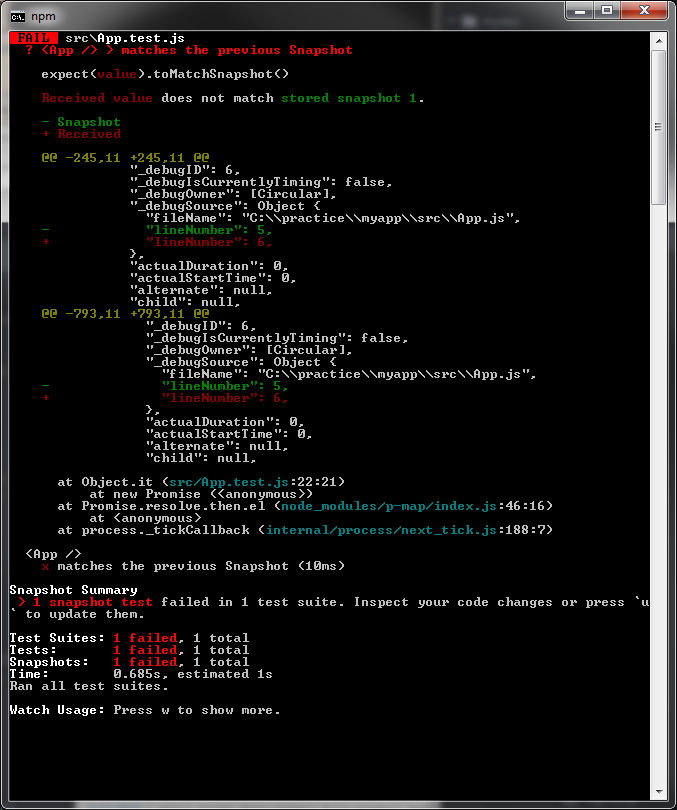
Task: Click the green 'stored snapshot 1' text
Action: click(x=349, y=98)
